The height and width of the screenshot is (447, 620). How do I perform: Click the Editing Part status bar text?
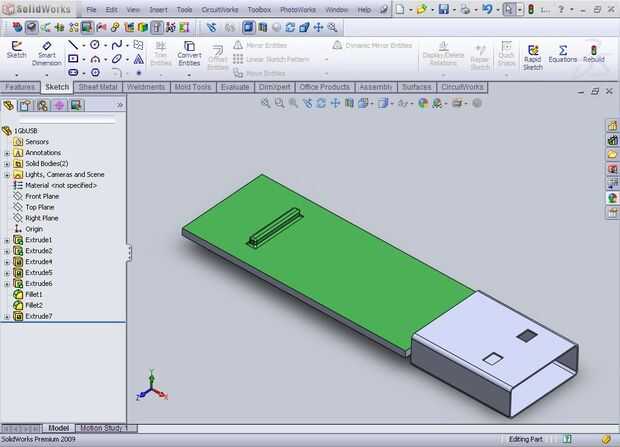coord(525,439)
